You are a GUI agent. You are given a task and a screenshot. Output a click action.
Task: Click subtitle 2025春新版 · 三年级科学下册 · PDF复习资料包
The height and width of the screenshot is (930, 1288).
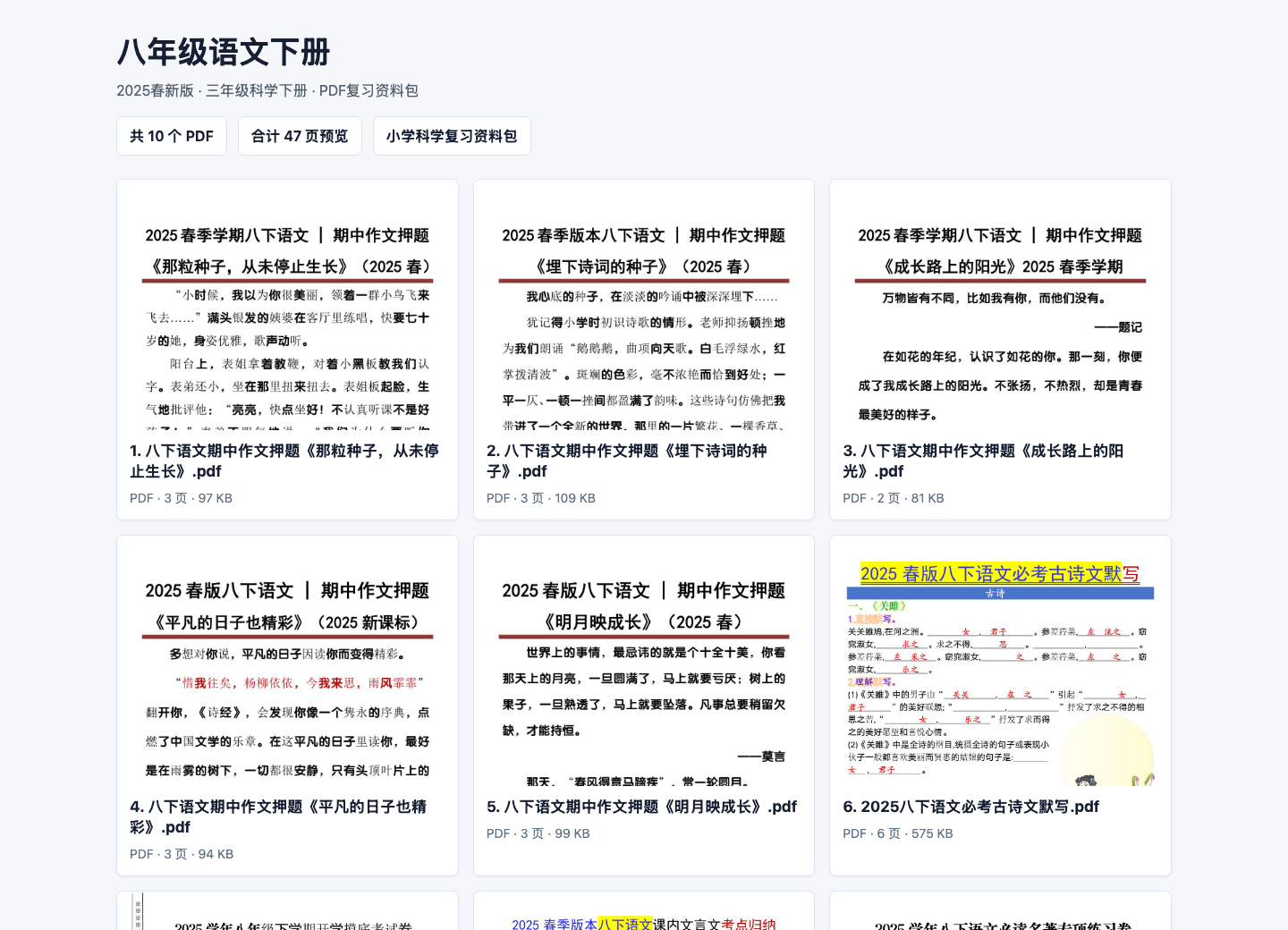point(267,90)
